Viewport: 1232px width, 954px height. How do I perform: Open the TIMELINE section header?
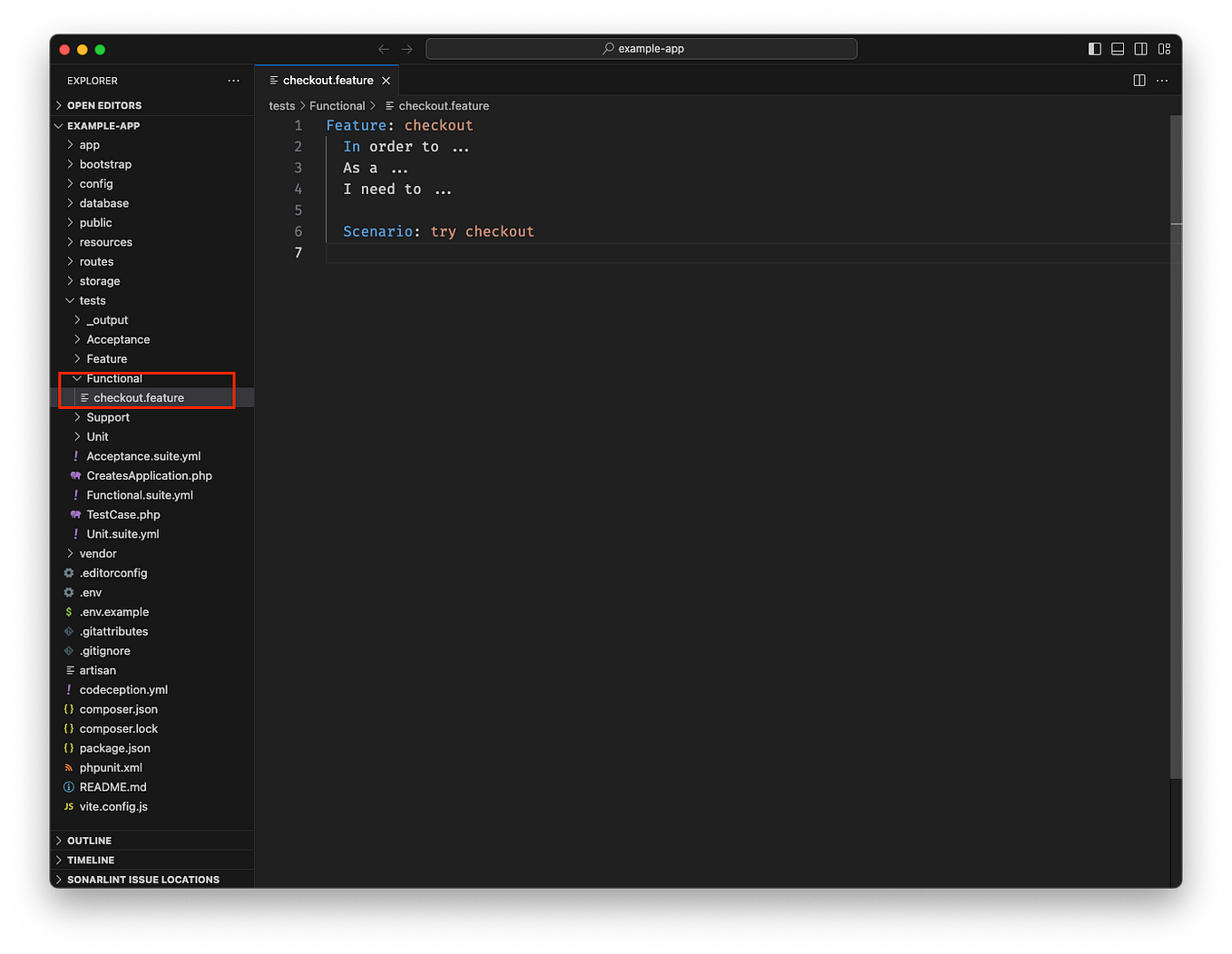(x=91, y=859)
